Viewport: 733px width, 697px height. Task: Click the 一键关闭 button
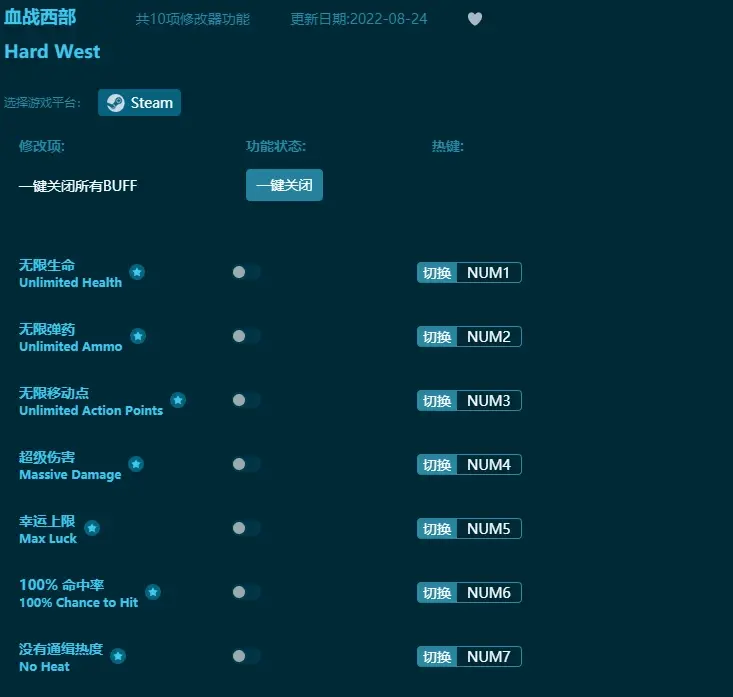(284, 185)
